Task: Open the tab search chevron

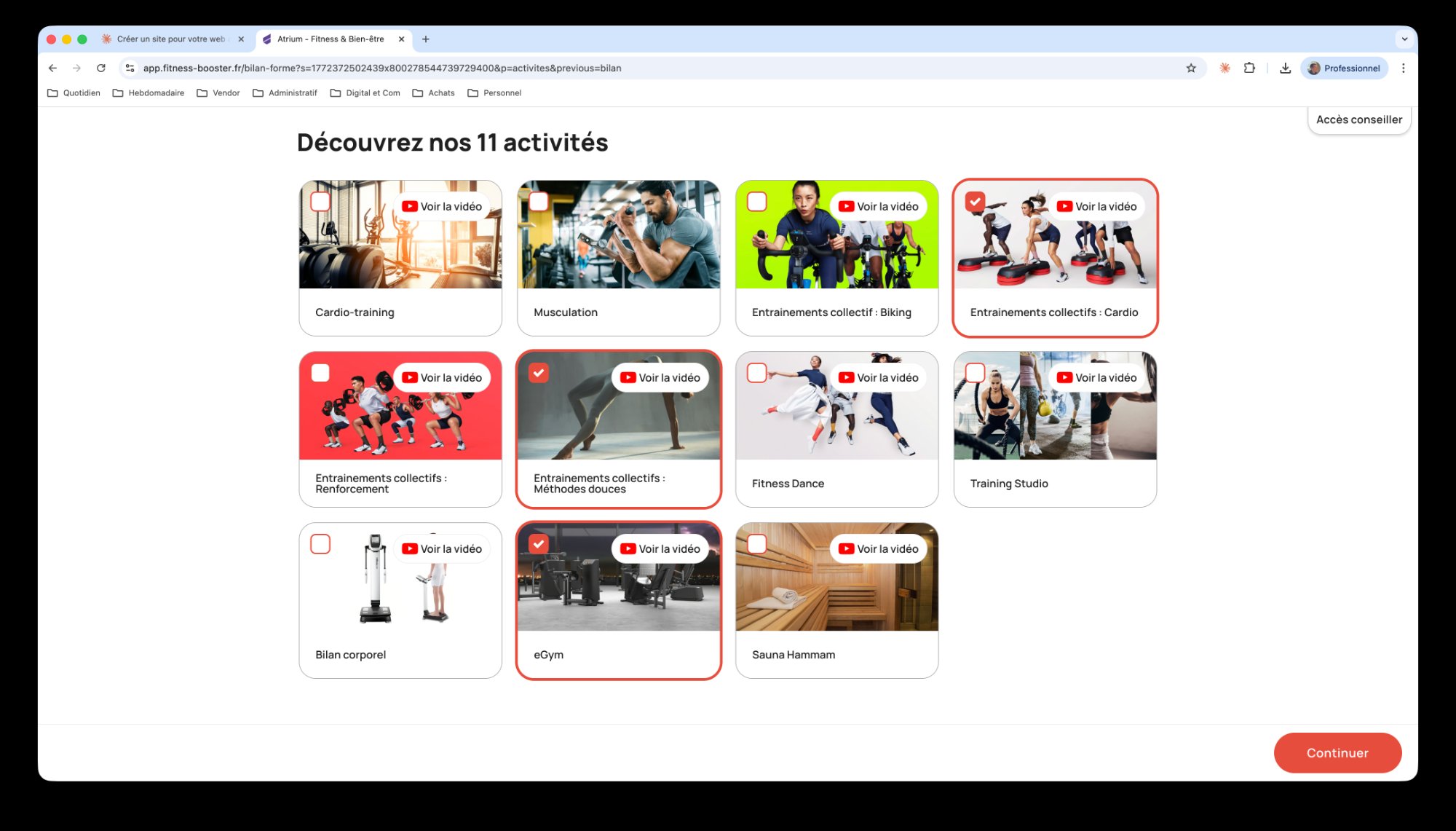Action: point(1405,39)
